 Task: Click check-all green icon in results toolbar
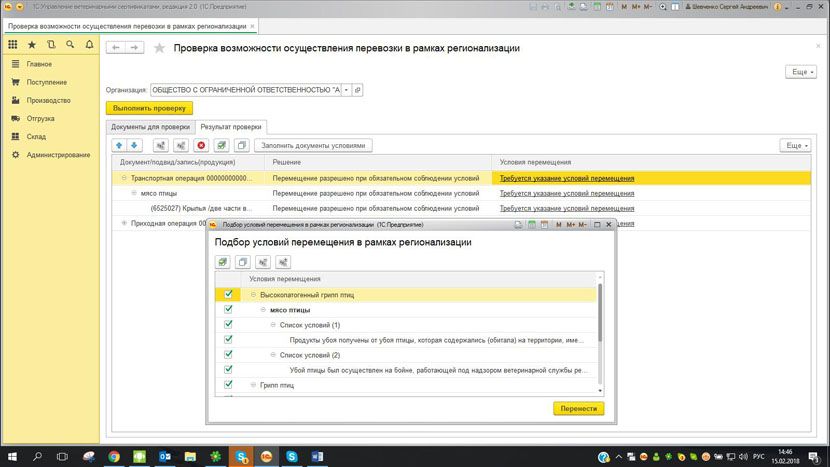pos(221,145)
